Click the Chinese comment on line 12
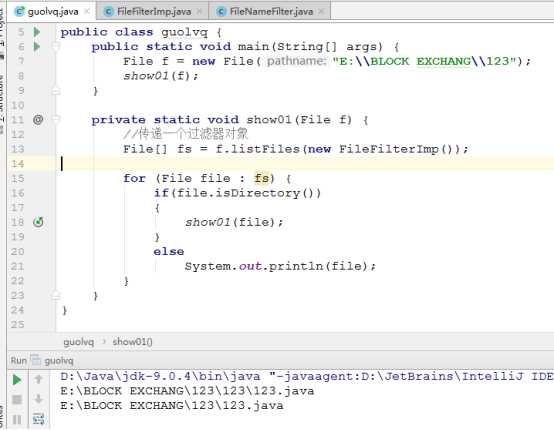554x430 pixels. [185, 134]
